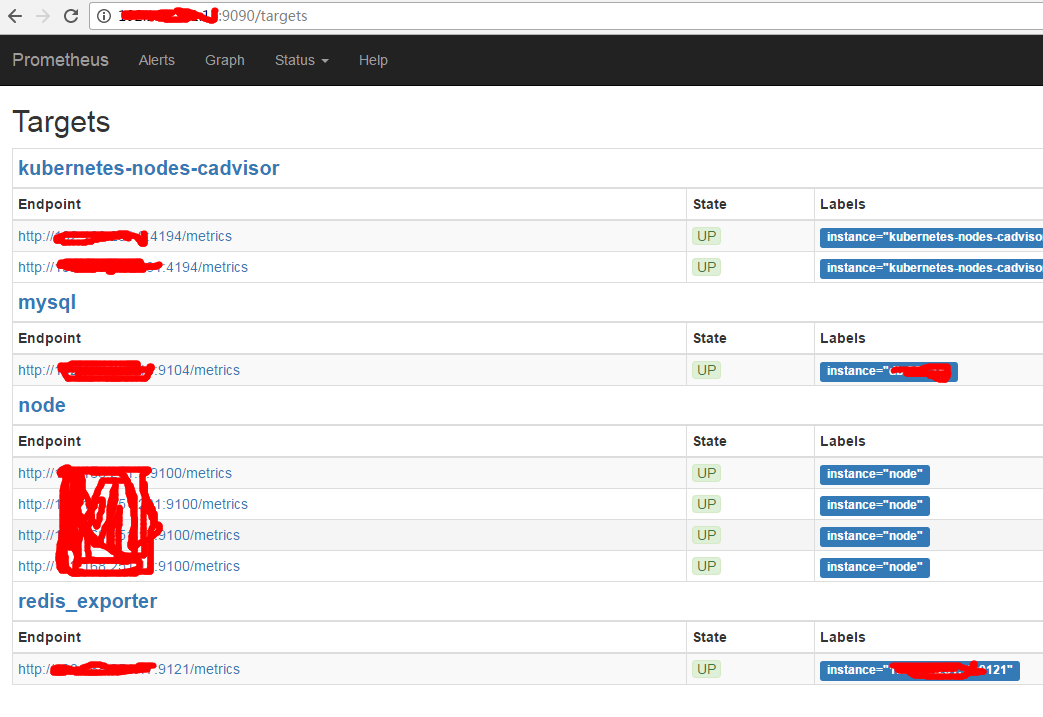
Task: Click instance="node" label in third node row
Action: 875,536
